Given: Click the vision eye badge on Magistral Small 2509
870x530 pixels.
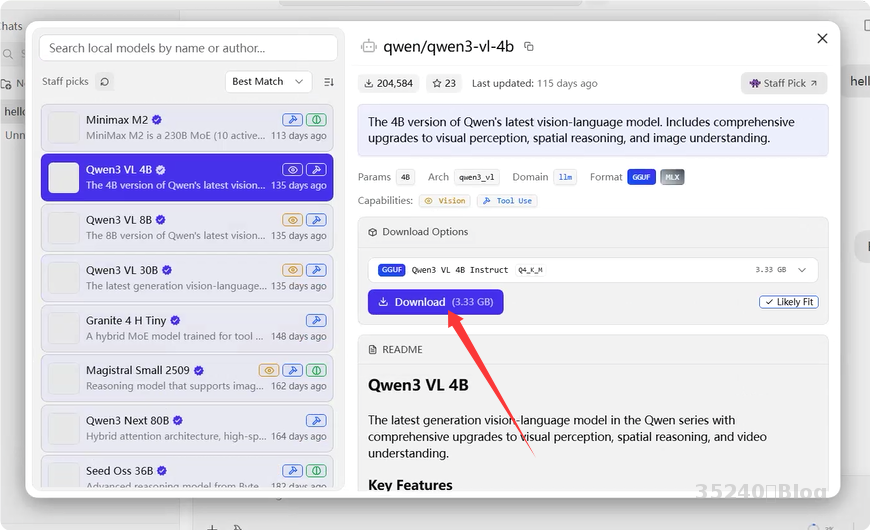Looking at the screenshot, I should coord(268,371).
